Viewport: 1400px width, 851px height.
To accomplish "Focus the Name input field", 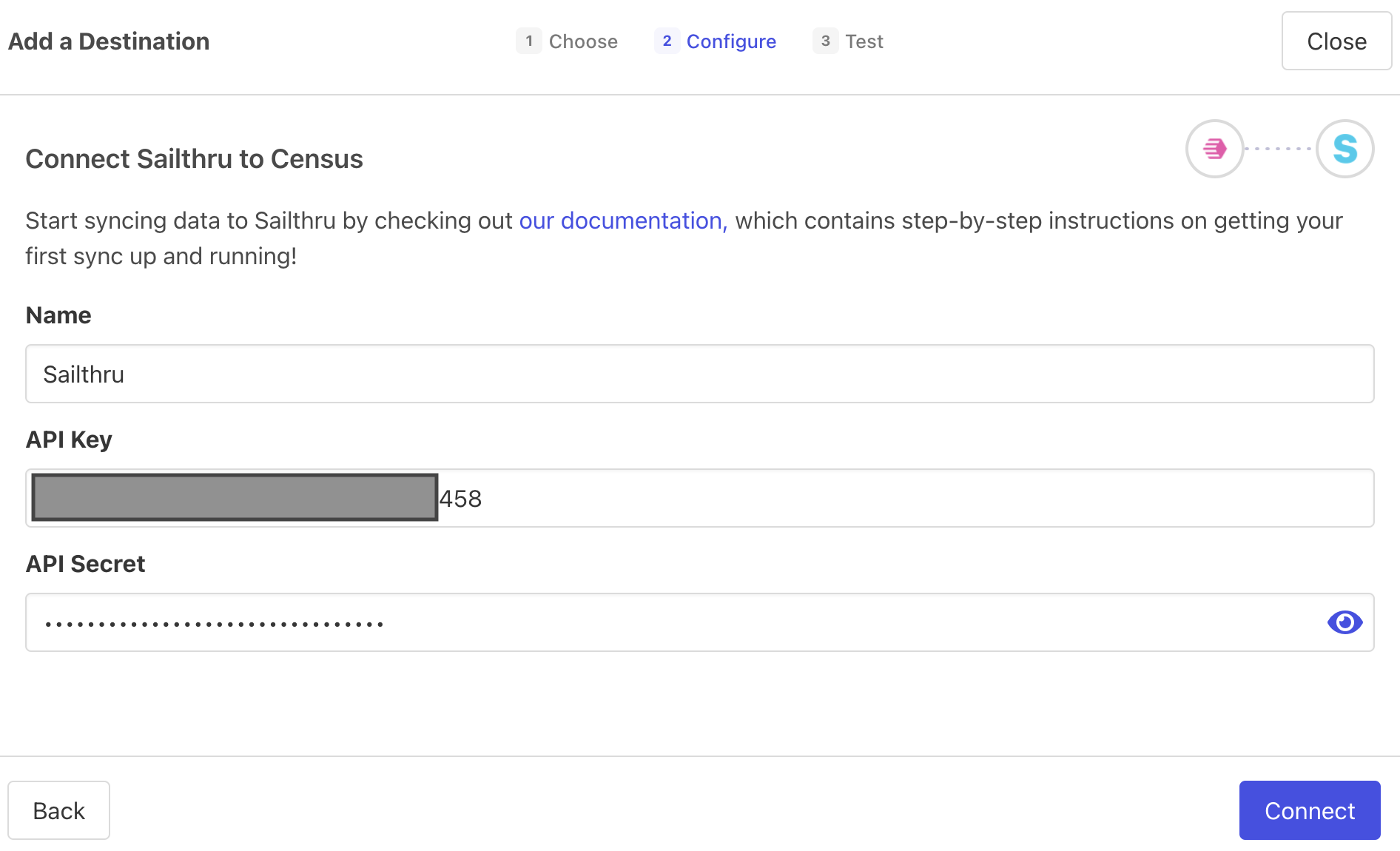I will click(699, 374).
